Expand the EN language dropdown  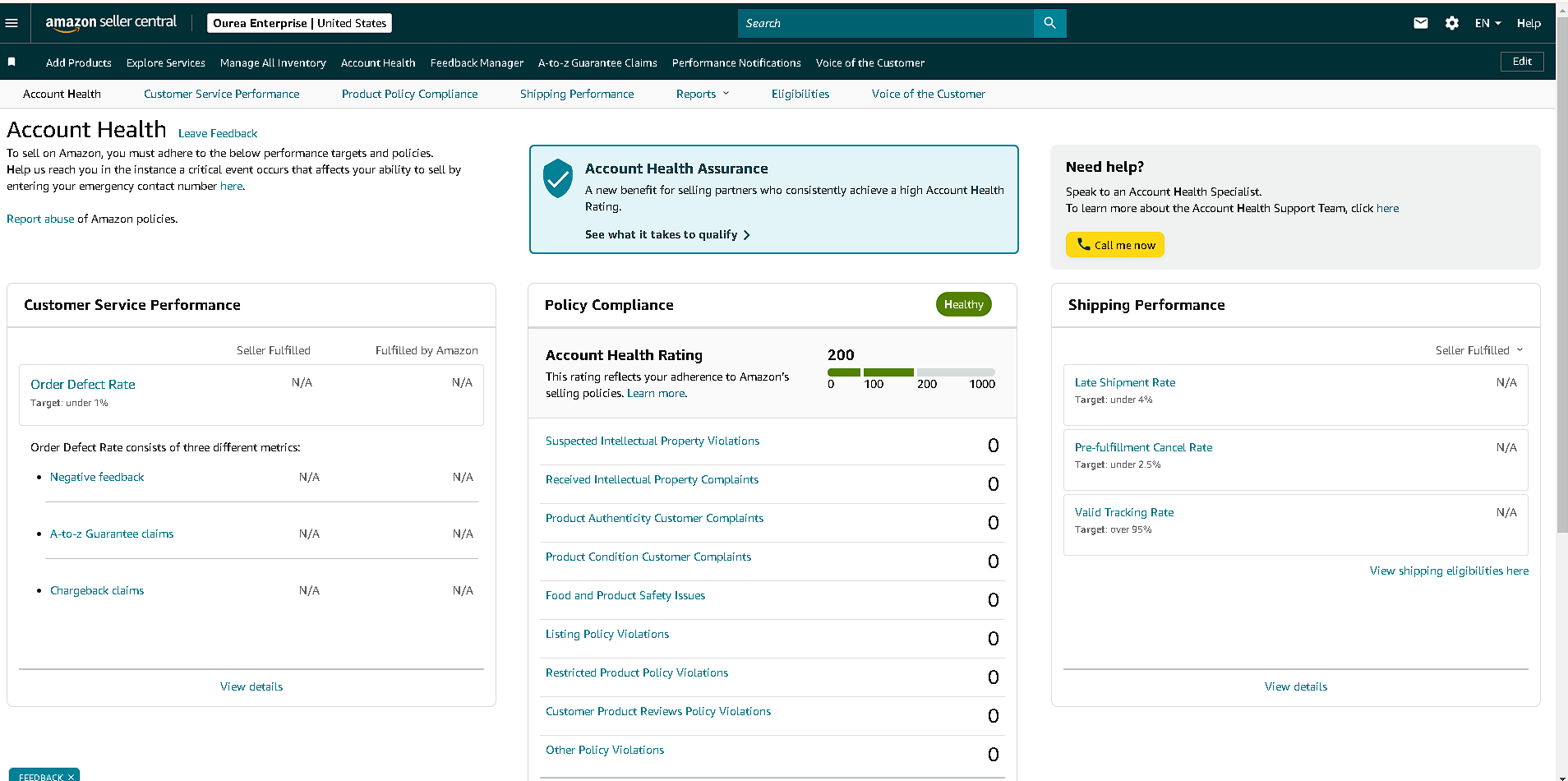1487,23
